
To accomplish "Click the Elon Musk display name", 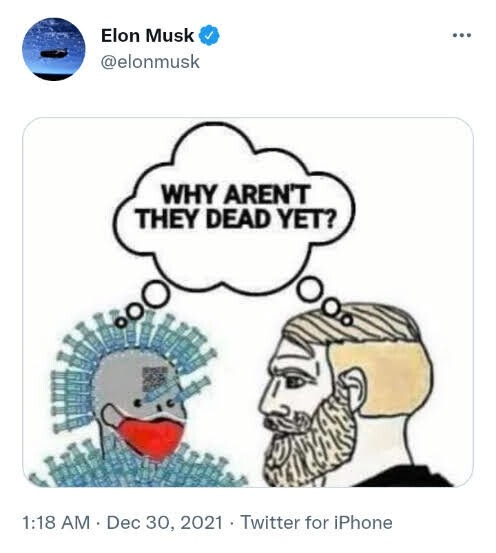I will tap(147, 36).
